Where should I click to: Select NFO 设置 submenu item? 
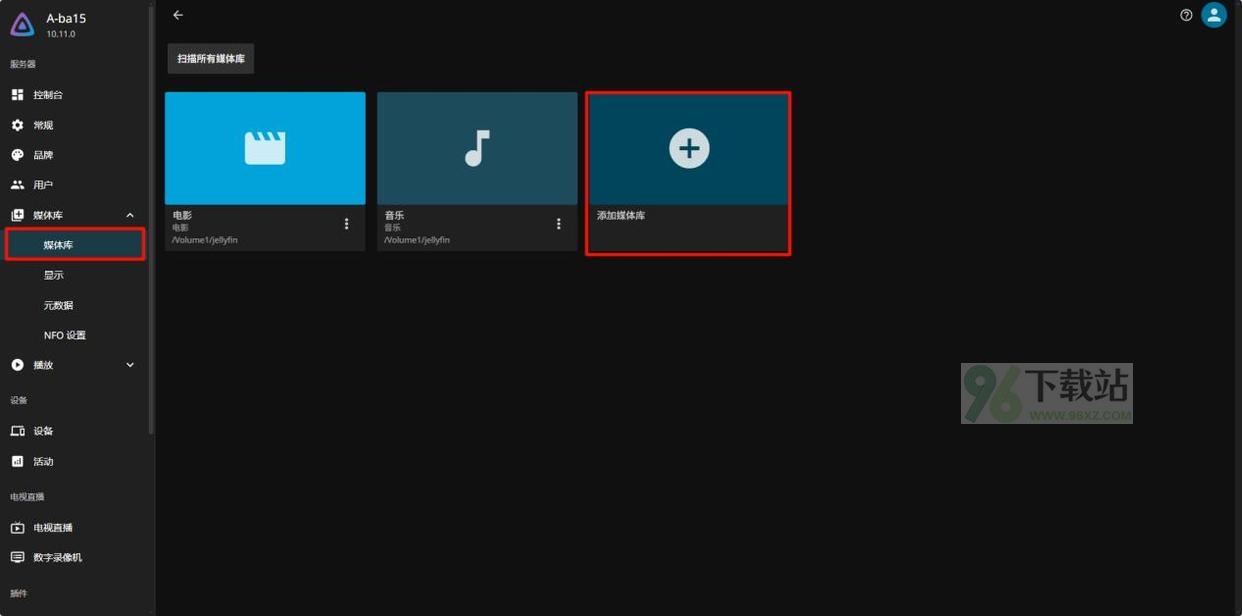pyautogui.click(x=64, y=335)
